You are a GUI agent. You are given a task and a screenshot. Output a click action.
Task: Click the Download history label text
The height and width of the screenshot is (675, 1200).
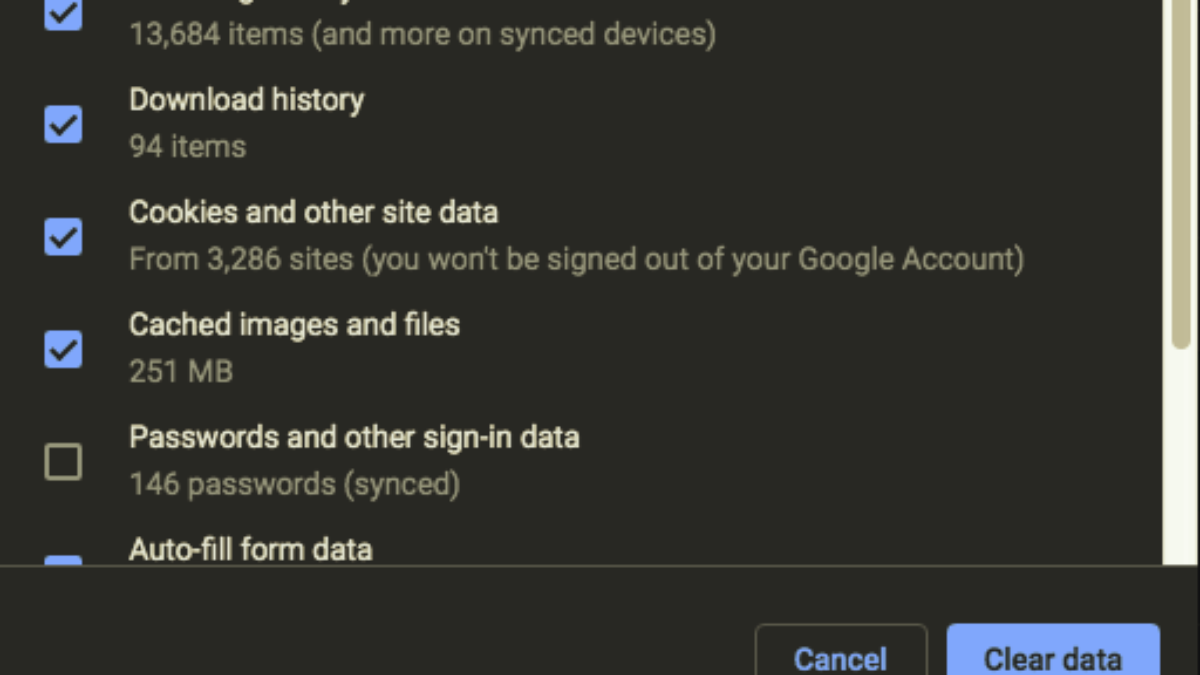point(246,100)
